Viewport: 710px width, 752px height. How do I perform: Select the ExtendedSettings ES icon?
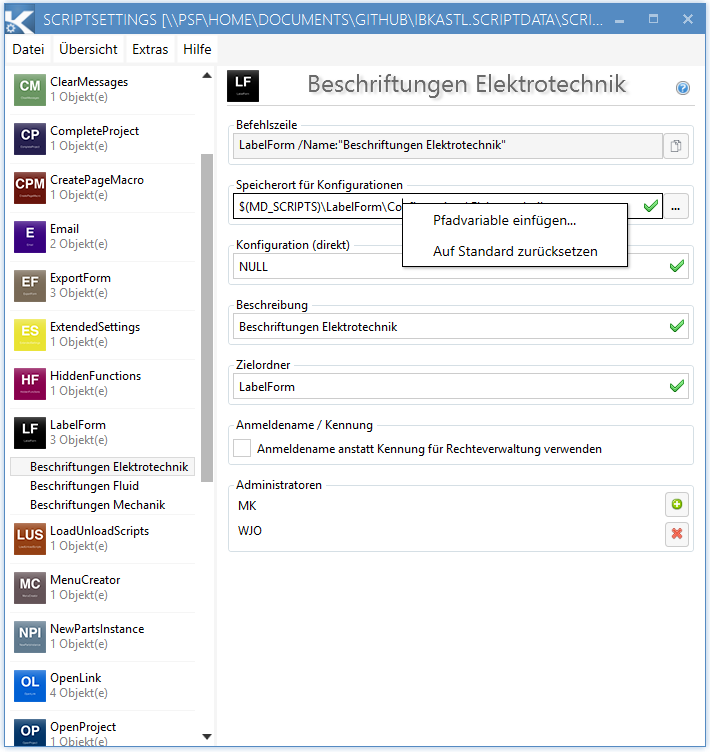click(x=30, y=335)
